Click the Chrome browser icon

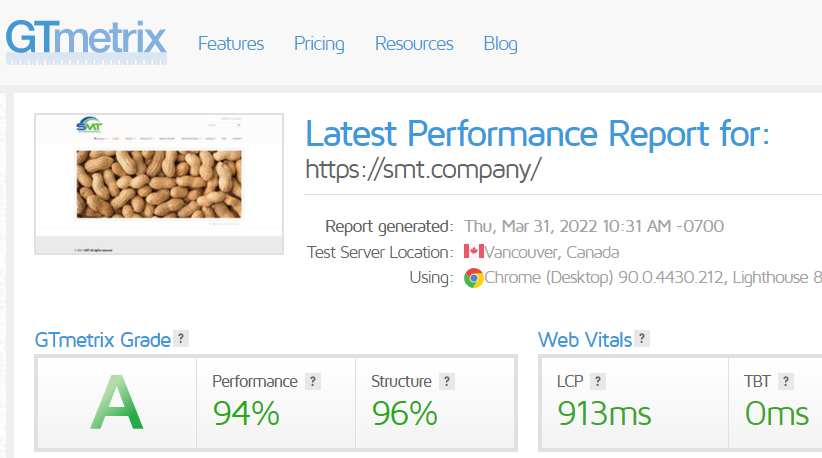(x=473, y=278)
